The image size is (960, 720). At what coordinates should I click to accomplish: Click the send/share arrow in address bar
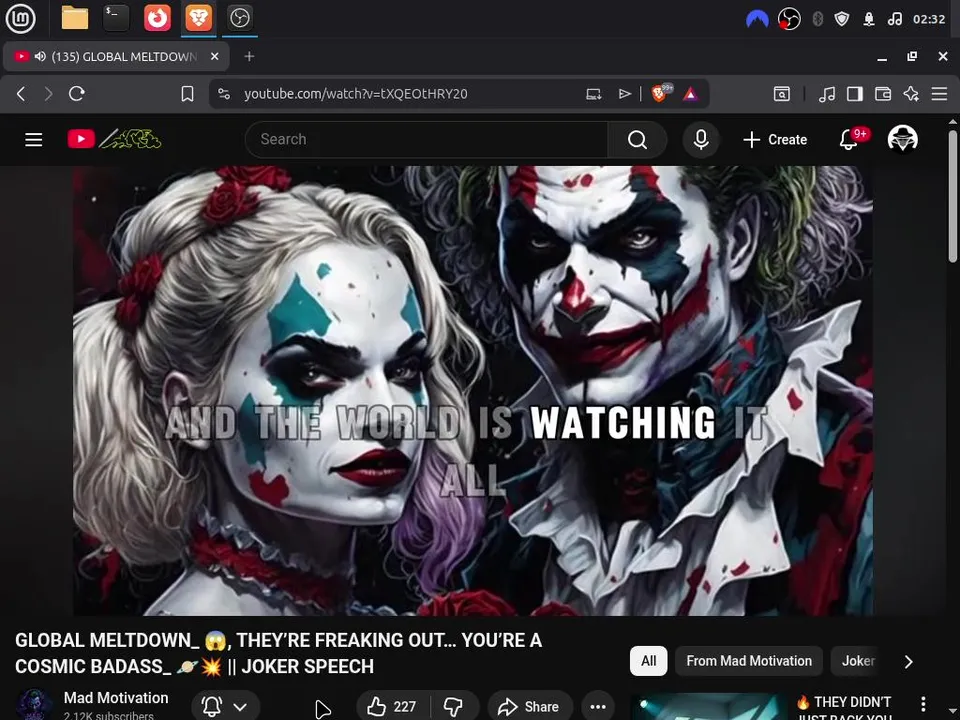click(624, 94)
